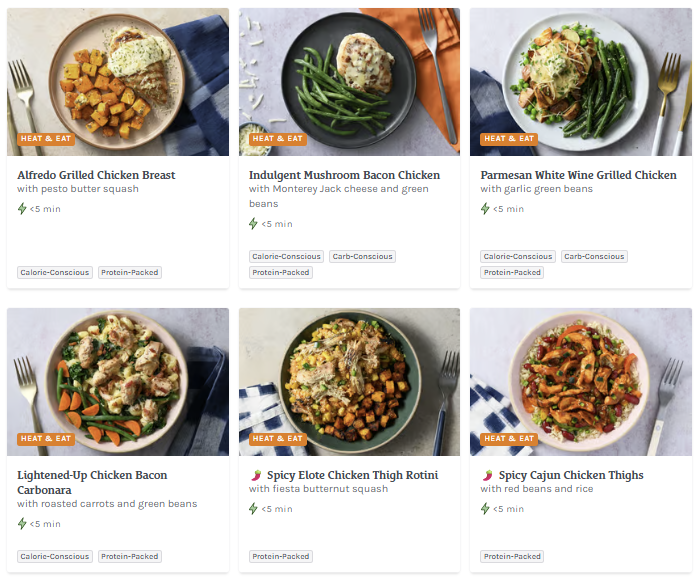
Task: Click Heat & Eat badge on Carbonara photo
Action: (46, 438)
